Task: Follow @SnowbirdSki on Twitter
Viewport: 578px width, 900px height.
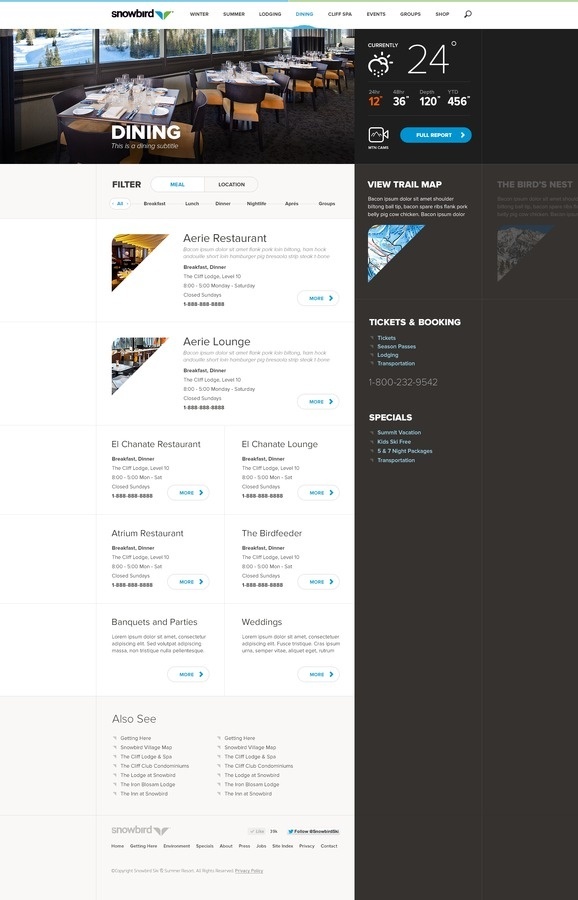Action: coord(313,831)
